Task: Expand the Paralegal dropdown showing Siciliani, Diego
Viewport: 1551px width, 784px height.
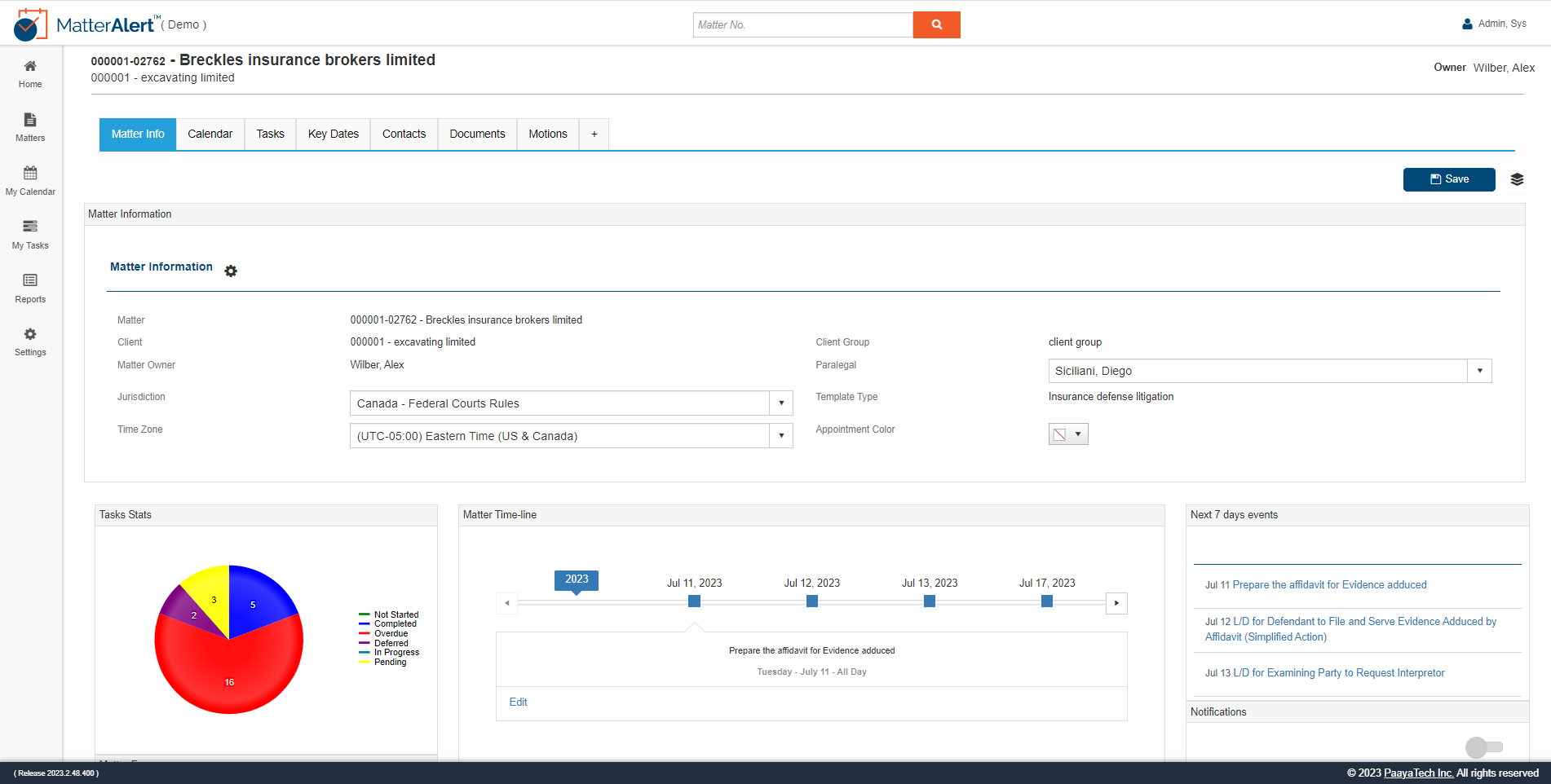Action: pos(1479,371)
